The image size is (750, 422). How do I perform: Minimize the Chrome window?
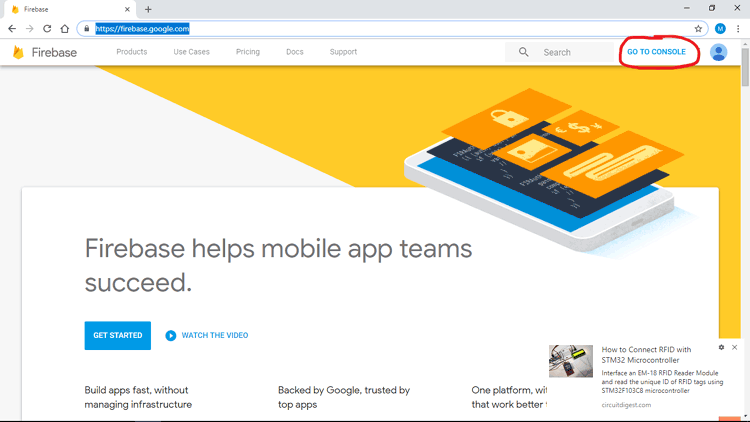[x=686, y=8]
